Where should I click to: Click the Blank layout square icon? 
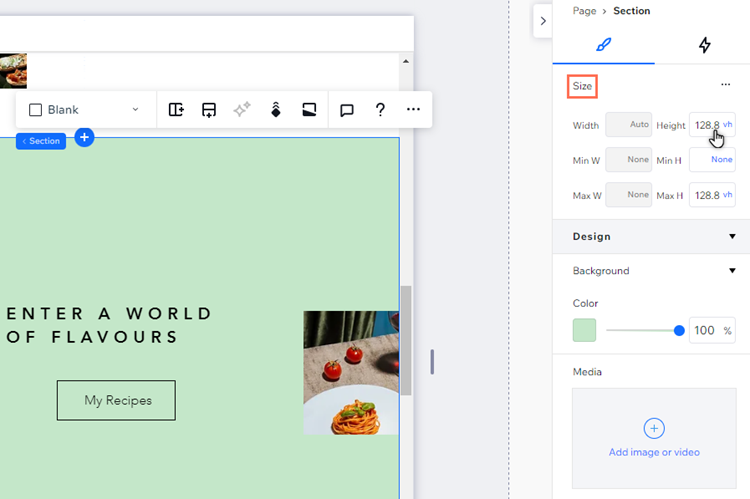(x=35, y=110)
